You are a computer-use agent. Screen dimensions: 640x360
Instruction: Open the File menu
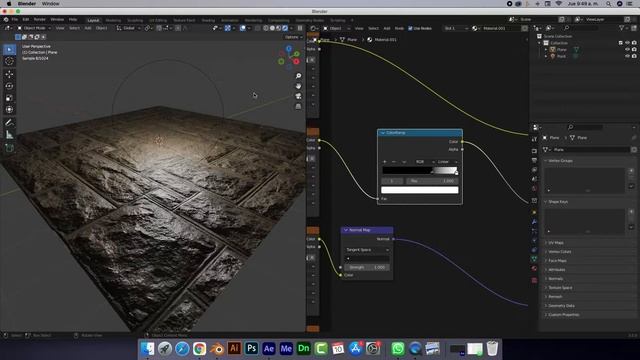(x=15, y=20)
